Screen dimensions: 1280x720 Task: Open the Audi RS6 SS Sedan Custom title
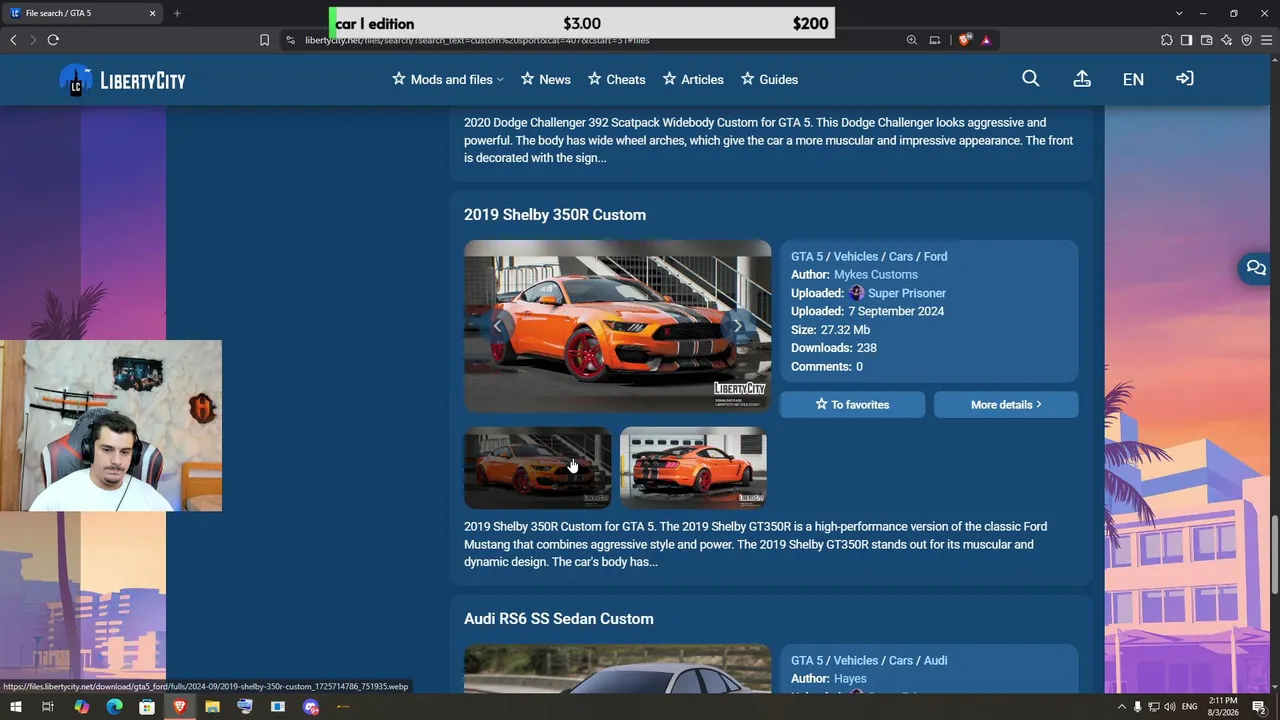(x=559, y=619)
